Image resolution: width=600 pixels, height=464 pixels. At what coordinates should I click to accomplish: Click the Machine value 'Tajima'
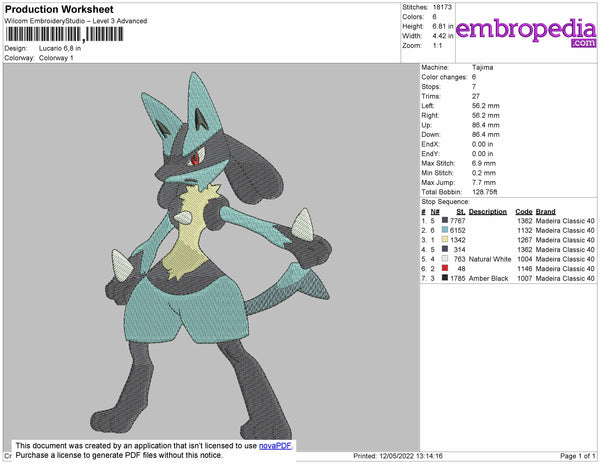(x=483, y=67)
